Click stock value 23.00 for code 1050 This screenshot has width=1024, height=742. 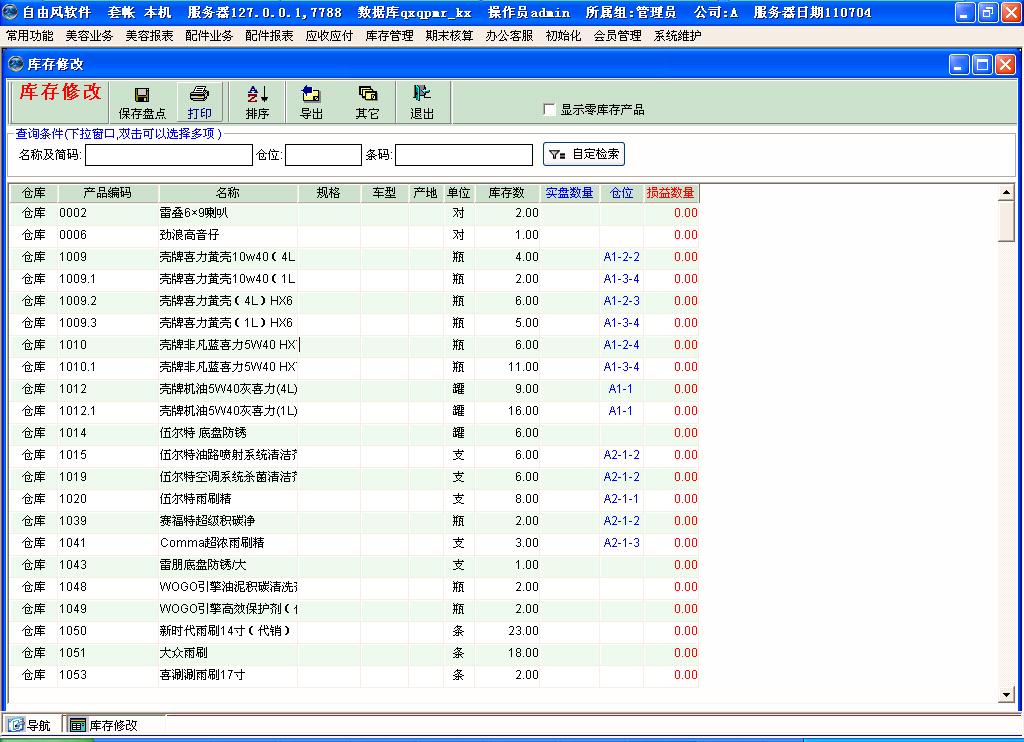[523, 631]
